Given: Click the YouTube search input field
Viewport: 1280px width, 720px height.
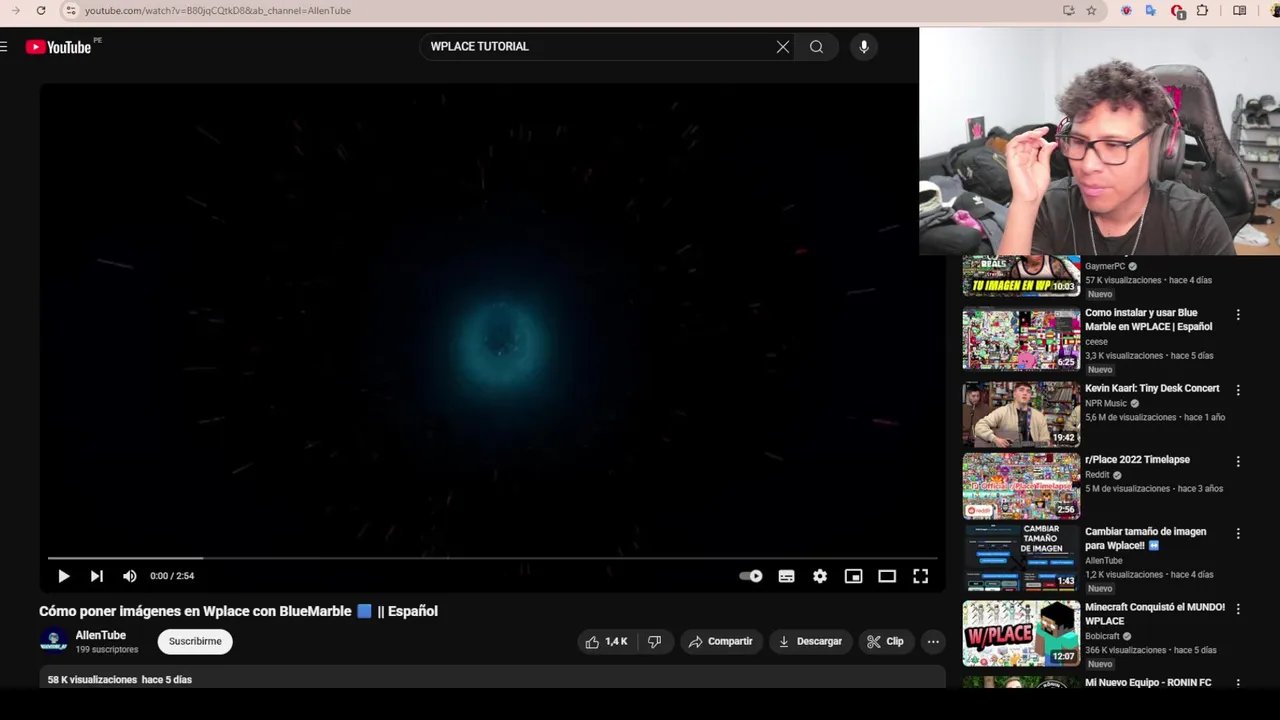Looking at the screenshot, I should coord(598,47).
